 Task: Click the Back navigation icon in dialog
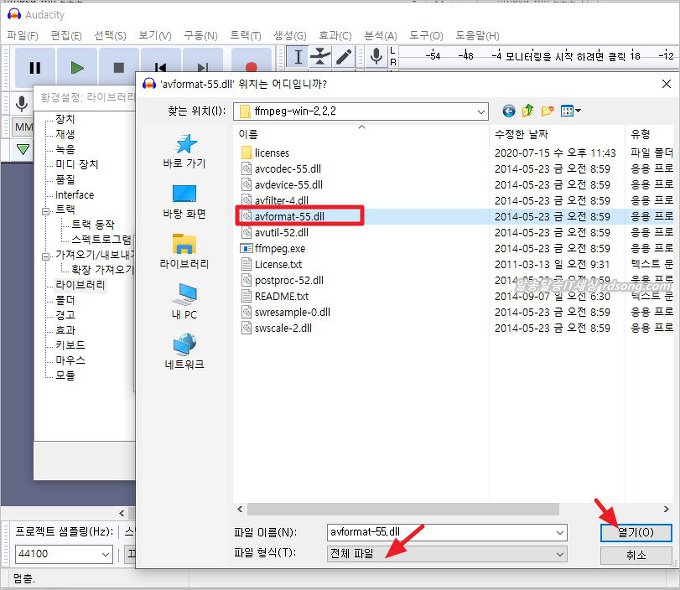(509, 110)
